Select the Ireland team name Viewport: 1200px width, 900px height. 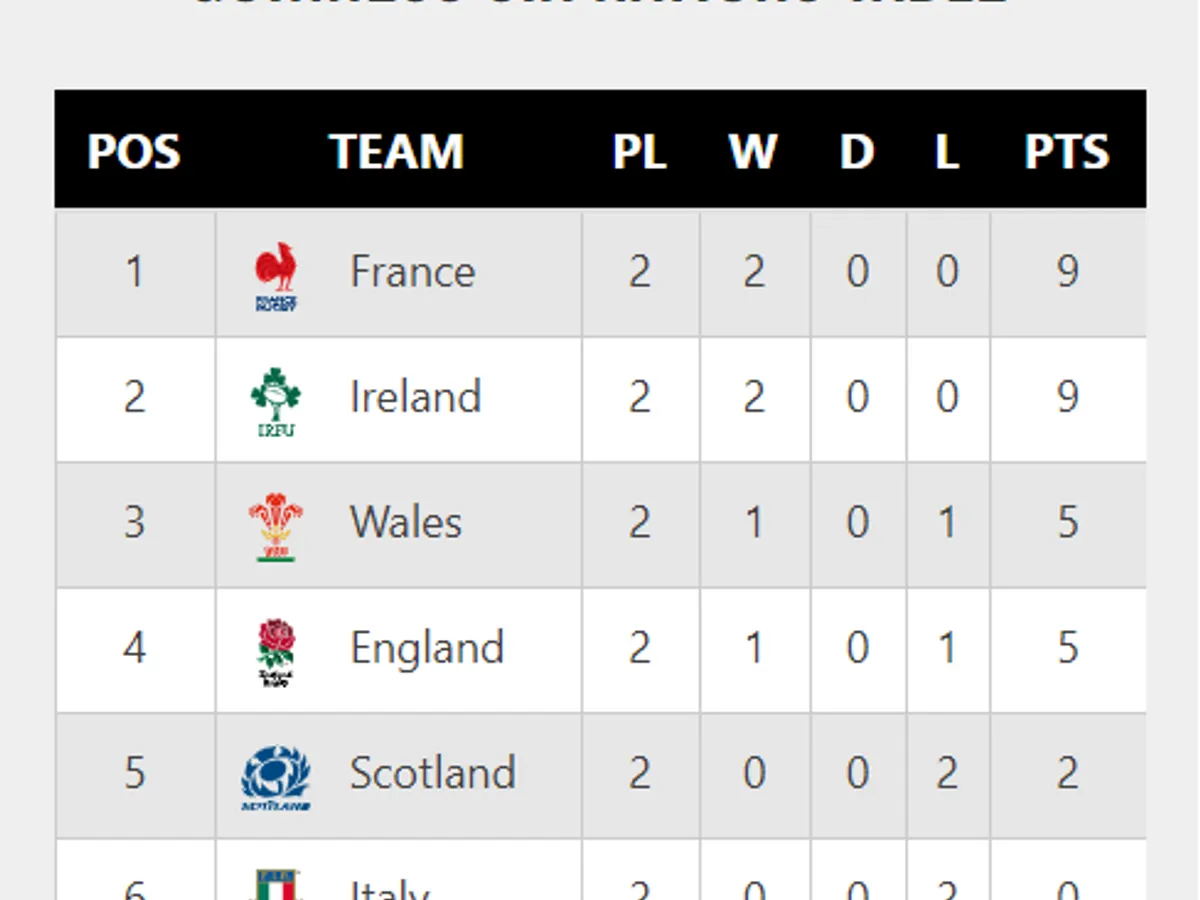pyautogui.click(x=415, y=397)
